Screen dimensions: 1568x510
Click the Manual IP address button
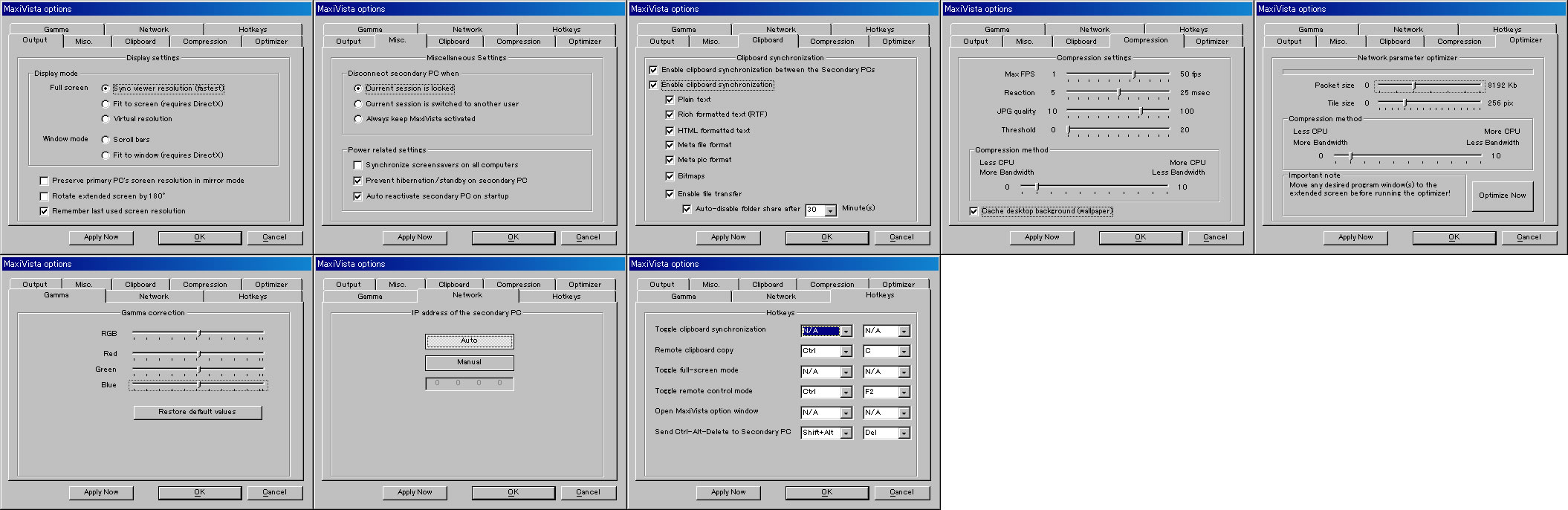point(469,363)
